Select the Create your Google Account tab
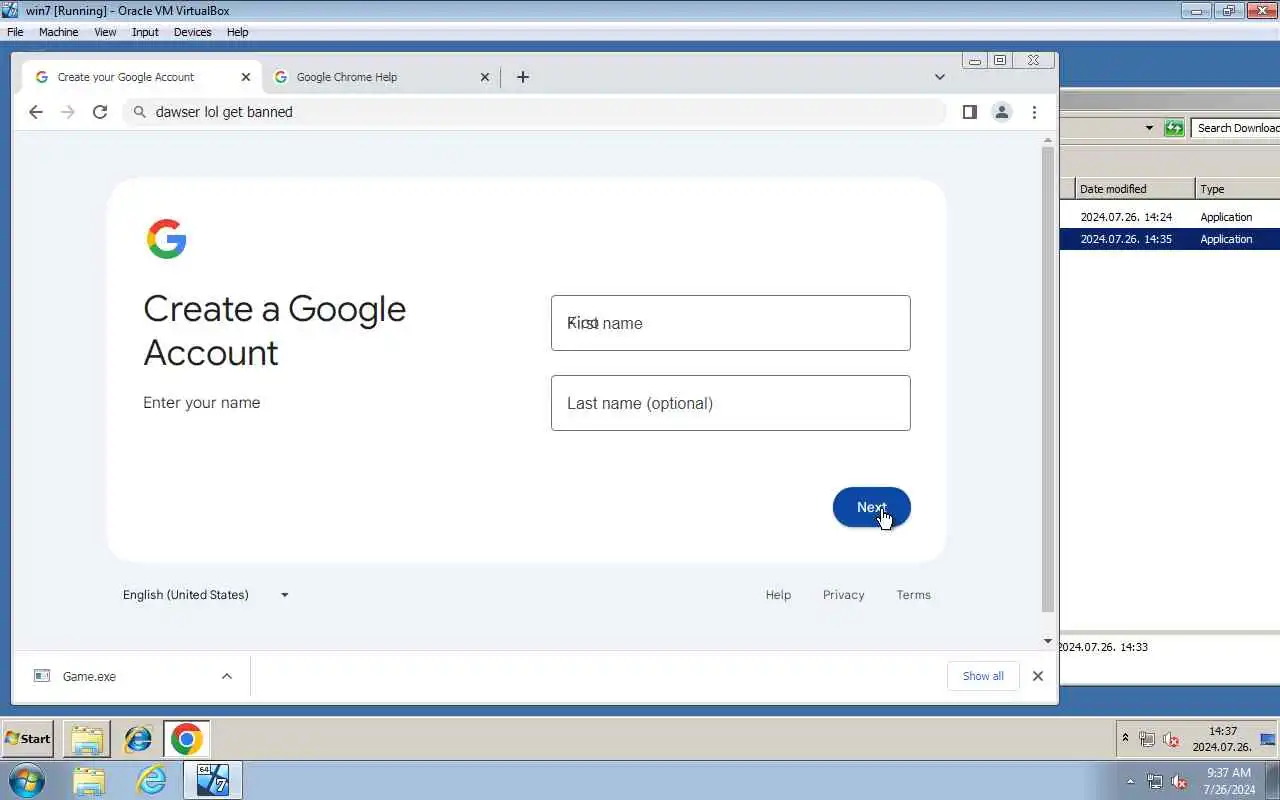Image resolution: width=1280 pixels, height=800 pixels. [x=142, y=77]
